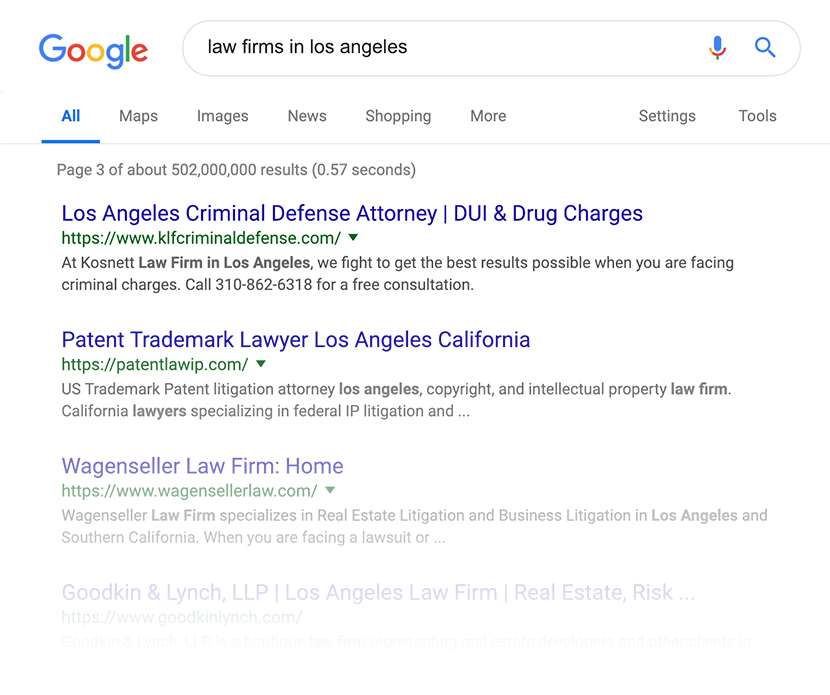Click the magnifying glass search icon
The image size is (830, 695).
[765, 47]
